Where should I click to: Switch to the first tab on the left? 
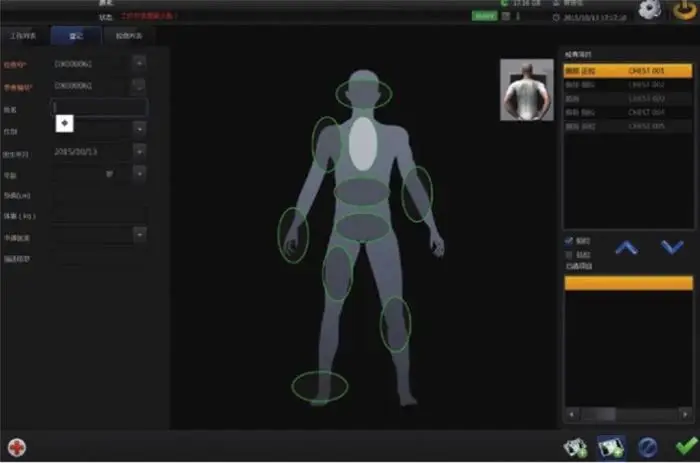click(x=23, y=35)
